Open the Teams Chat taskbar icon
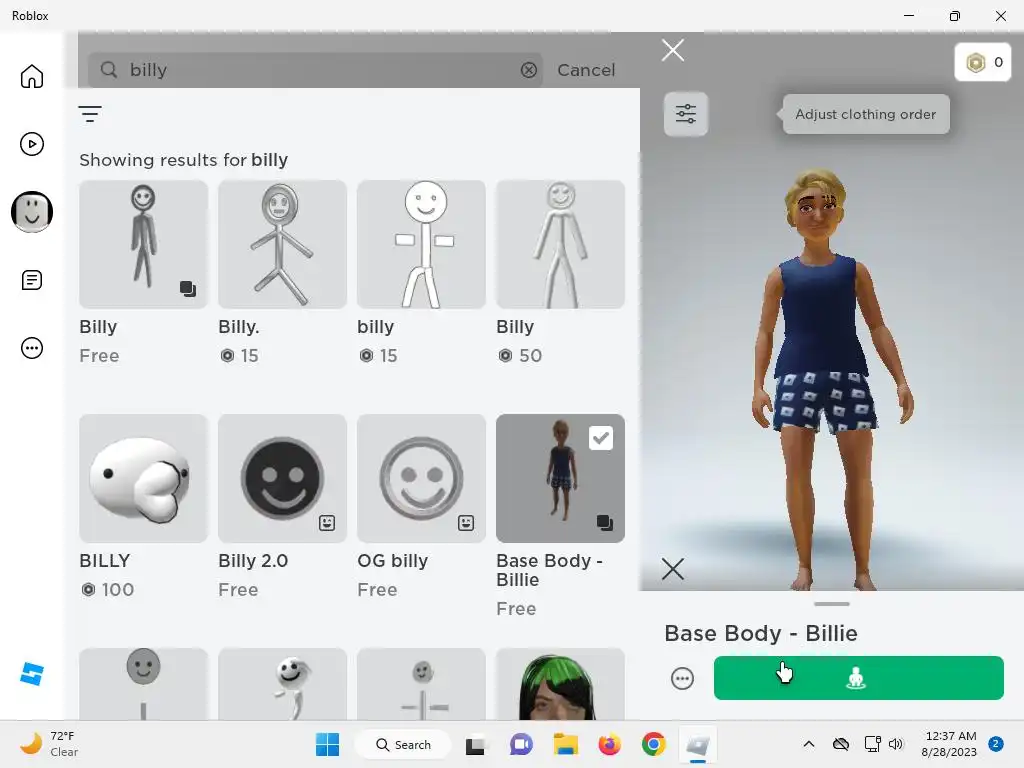The height and width of the screenshot is (768, 1024). 521,744
